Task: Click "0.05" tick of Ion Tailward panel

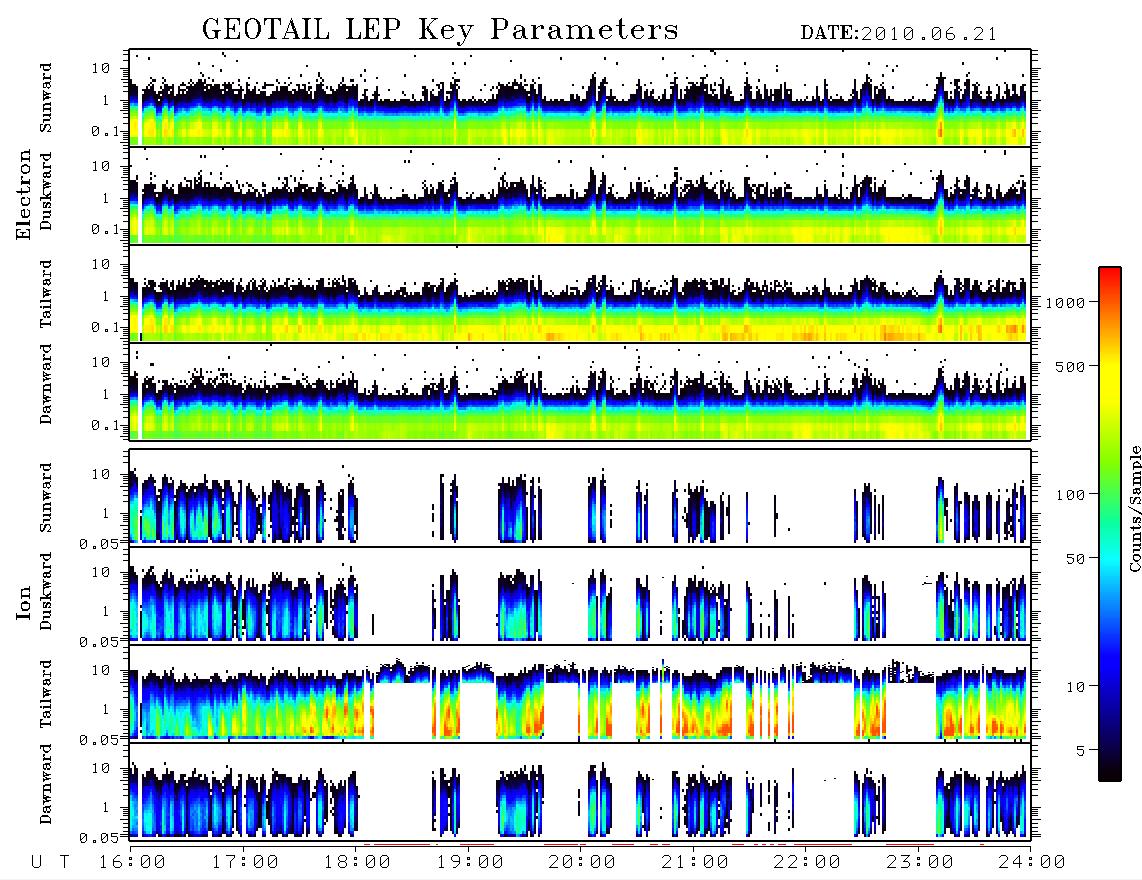Action: point(98,740)
